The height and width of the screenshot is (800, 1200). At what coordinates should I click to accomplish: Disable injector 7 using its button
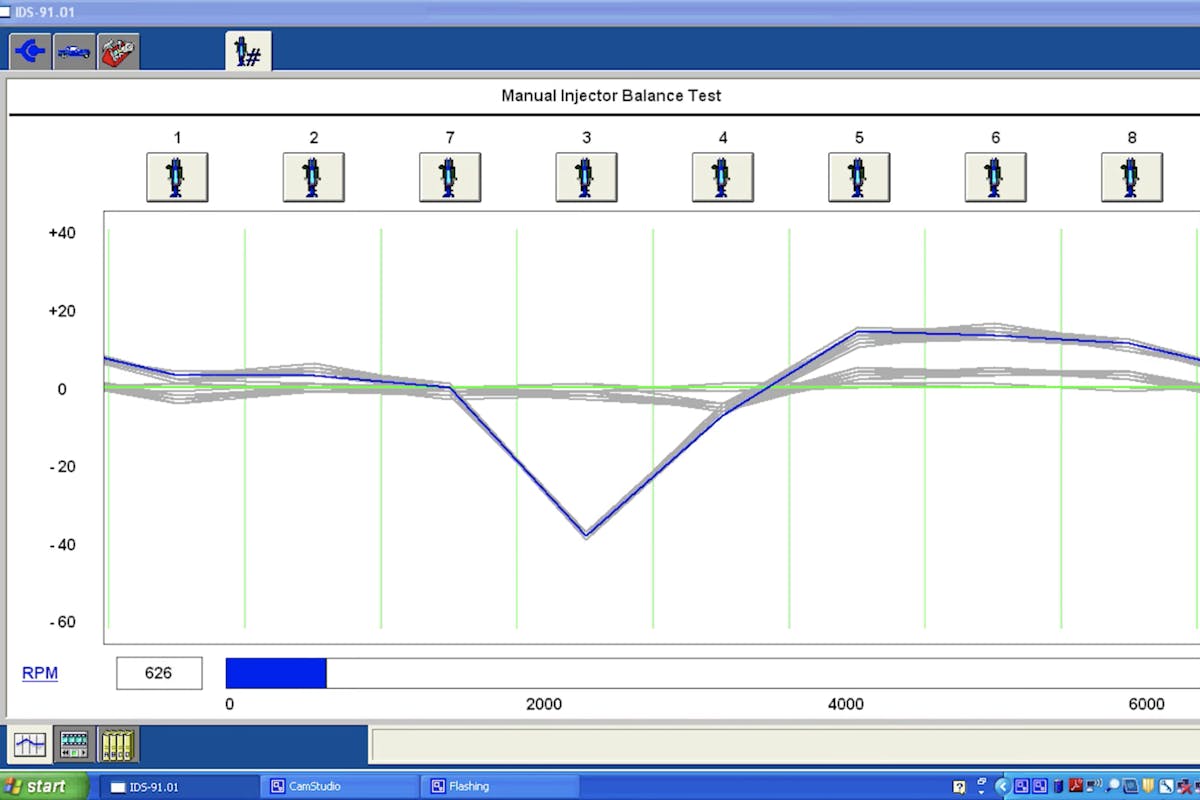(x=449, y=177)
